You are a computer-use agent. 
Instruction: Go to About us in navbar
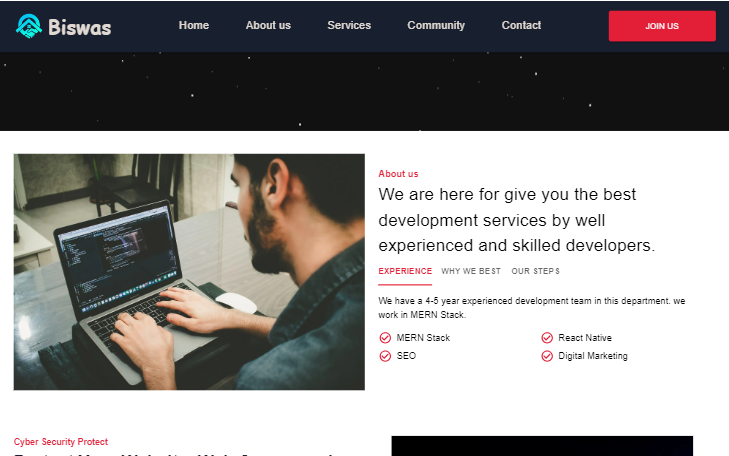[x=268, y=25]
